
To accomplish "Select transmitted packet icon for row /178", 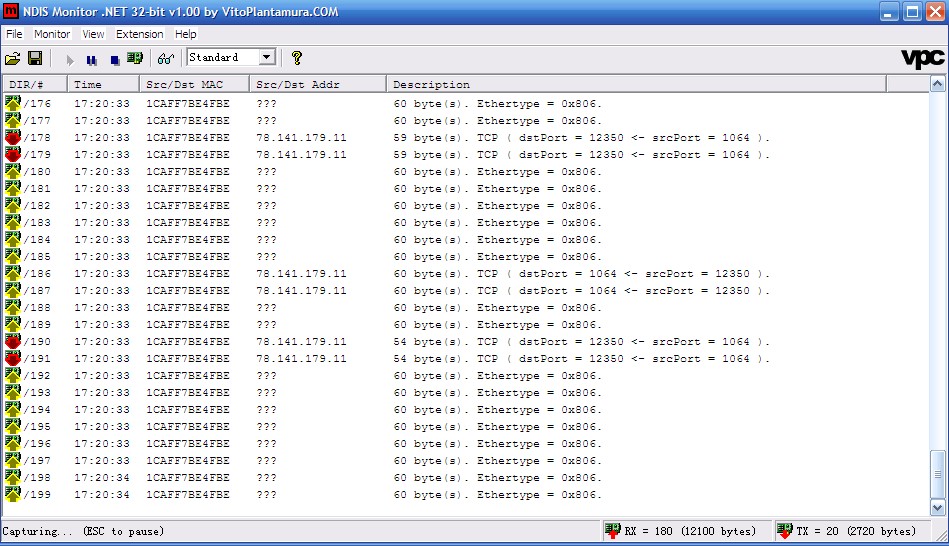I will pos(13,137).
